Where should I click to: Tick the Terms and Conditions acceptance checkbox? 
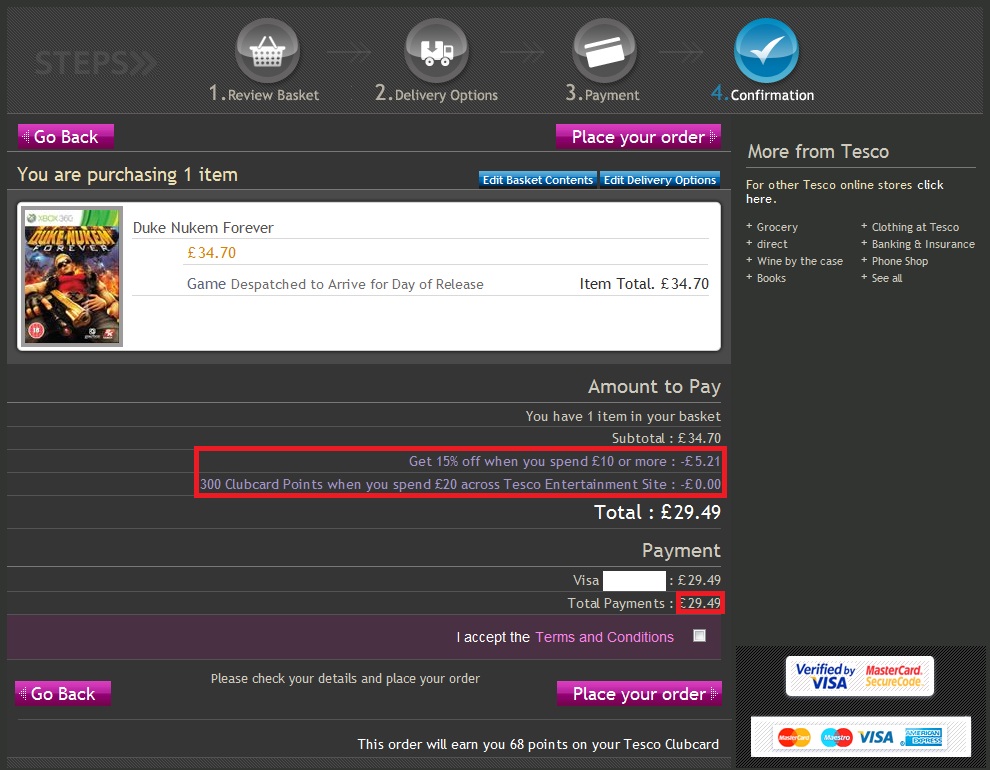pyautogui.click(x=699, y=635)
